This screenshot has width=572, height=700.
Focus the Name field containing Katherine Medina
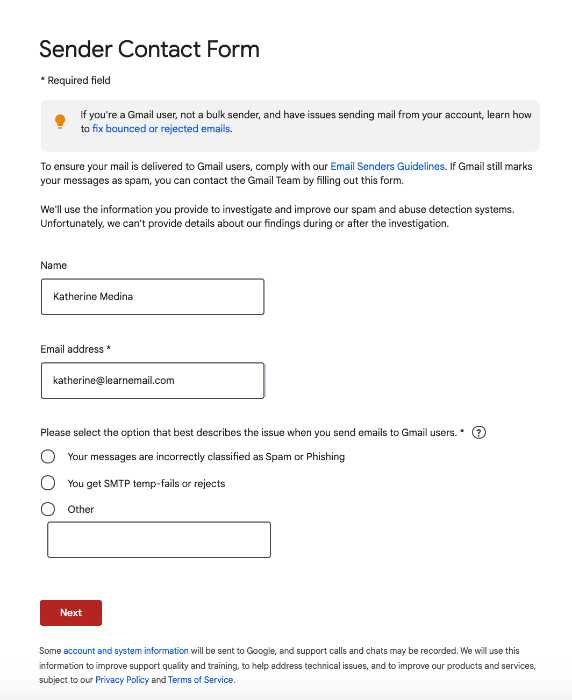pos(153,297)
